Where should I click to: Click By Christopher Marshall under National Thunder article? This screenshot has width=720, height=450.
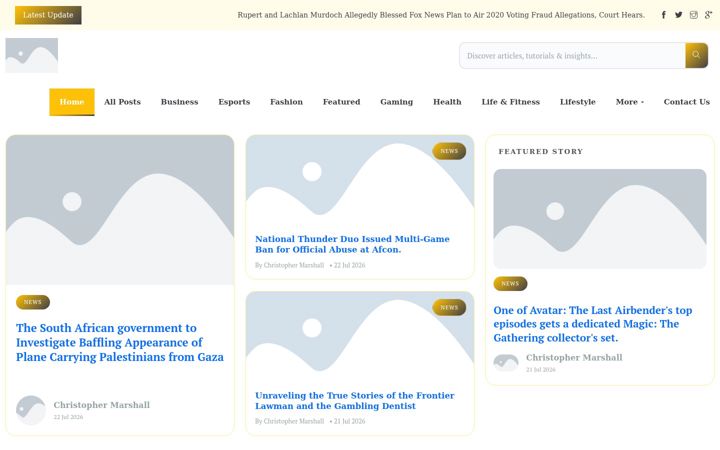pyautogui.click(x=290, y=265)
